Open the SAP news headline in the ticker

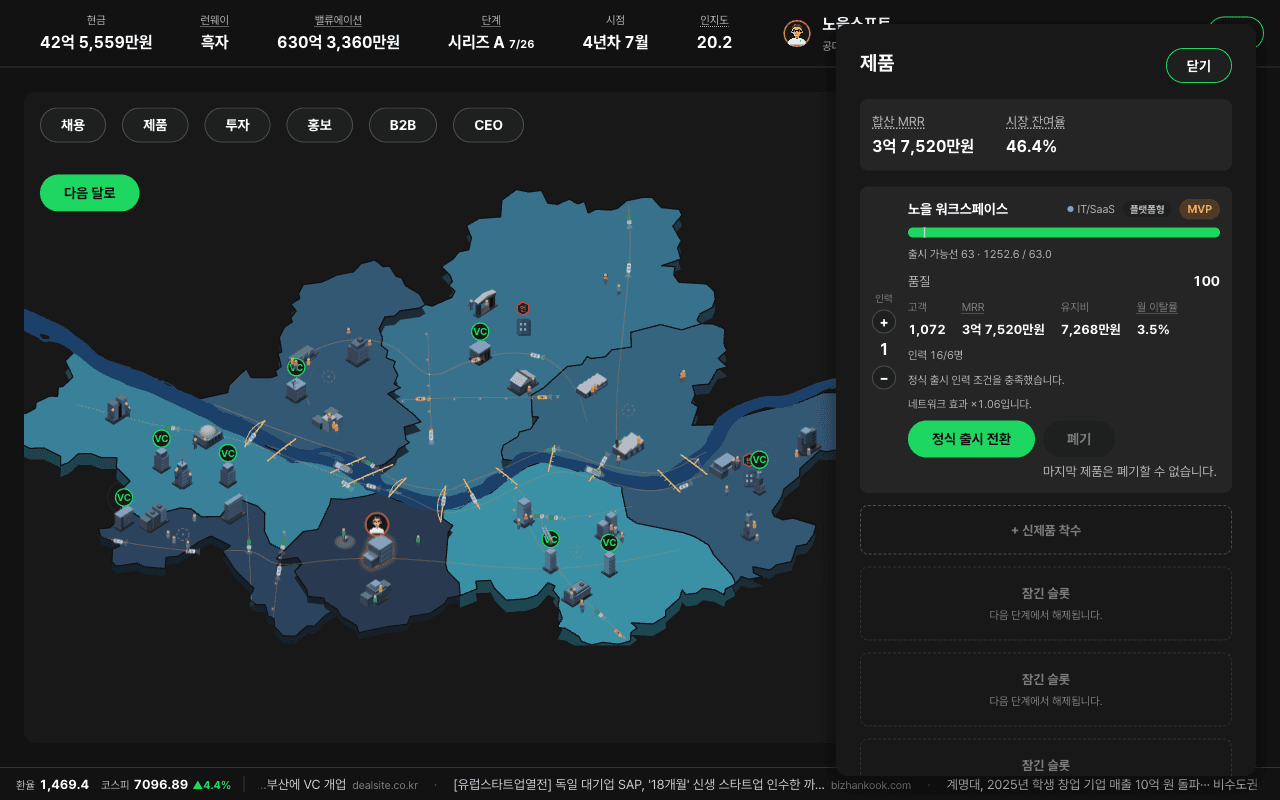(x=639, y=784)
